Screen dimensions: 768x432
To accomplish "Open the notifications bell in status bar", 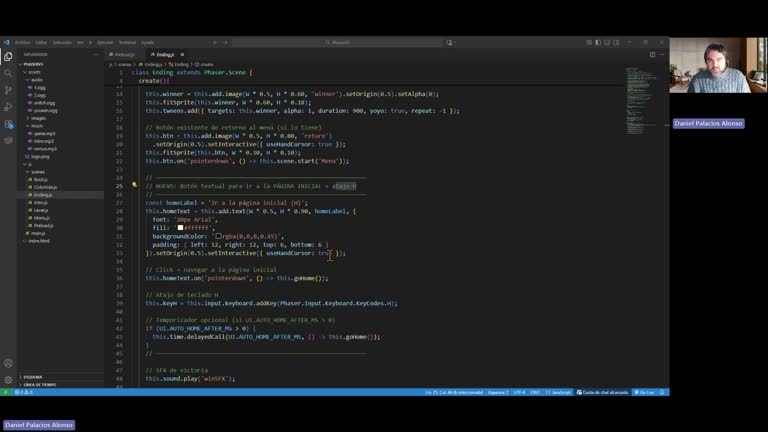I will (x=662, y=392).
